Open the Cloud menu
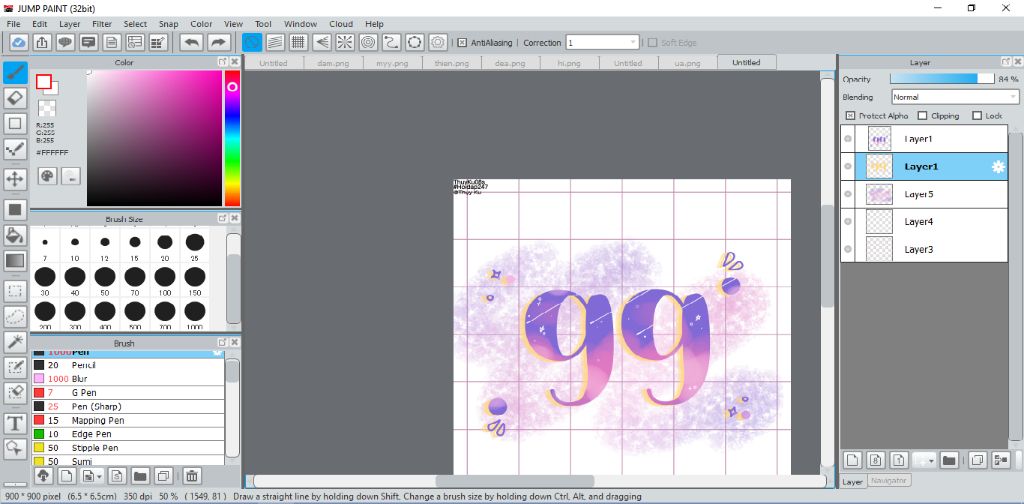The width and height of the screenshot is (1024, 504). pyautogui.click(x=341, y=24)
